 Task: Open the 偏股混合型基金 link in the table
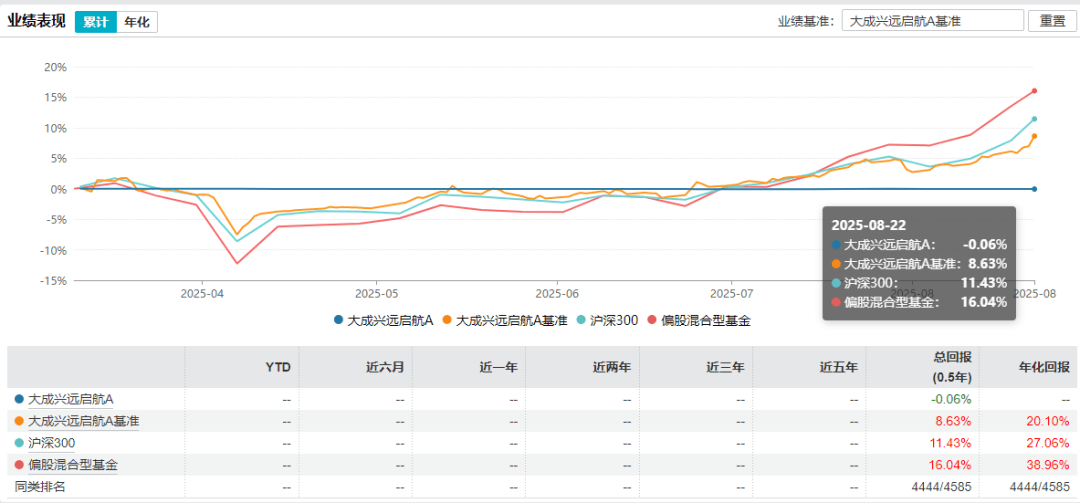(x=72, y=465)
